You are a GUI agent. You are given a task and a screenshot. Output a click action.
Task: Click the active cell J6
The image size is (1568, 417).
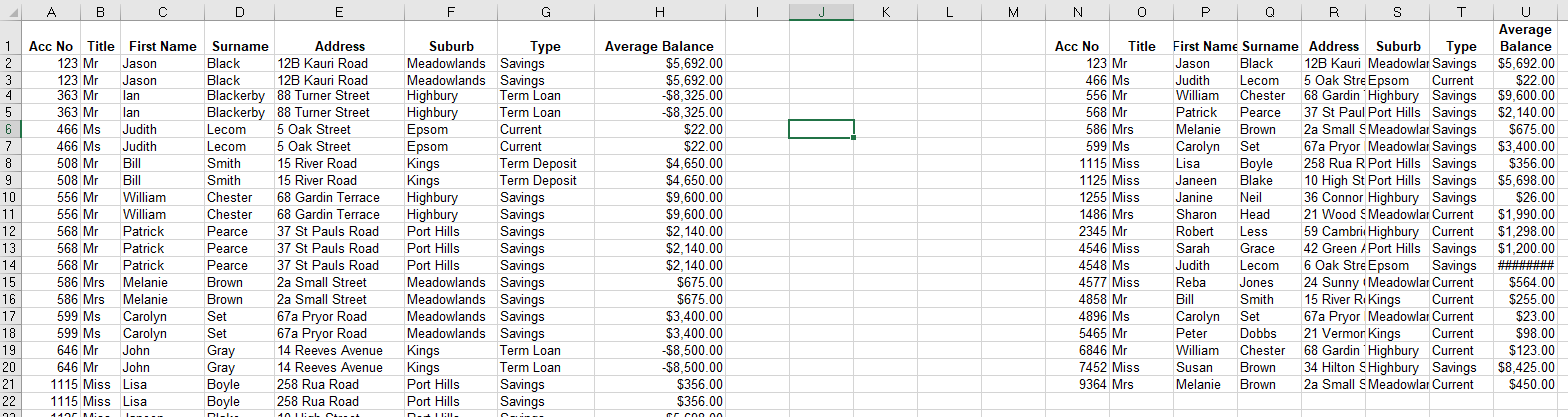pos(820,129)
